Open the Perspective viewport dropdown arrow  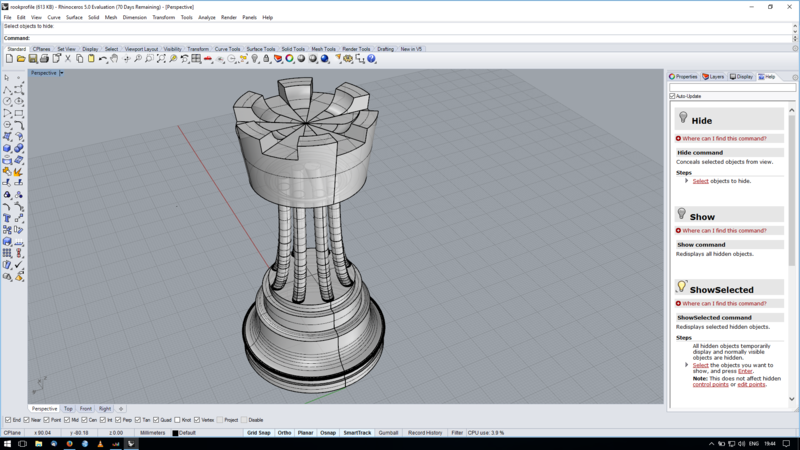click(x=61, y=73)
